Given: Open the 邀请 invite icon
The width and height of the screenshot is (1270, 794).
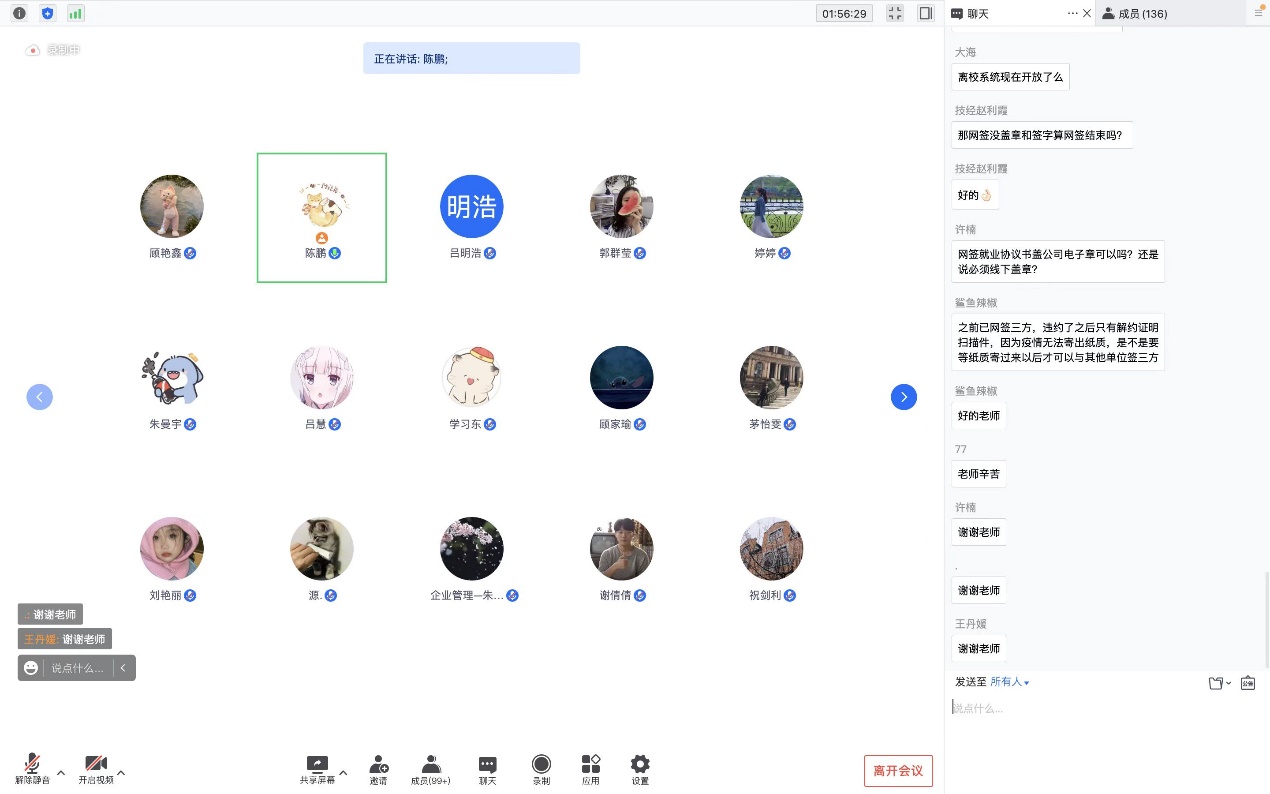Looking at the screenshot, I should point(379,767).
